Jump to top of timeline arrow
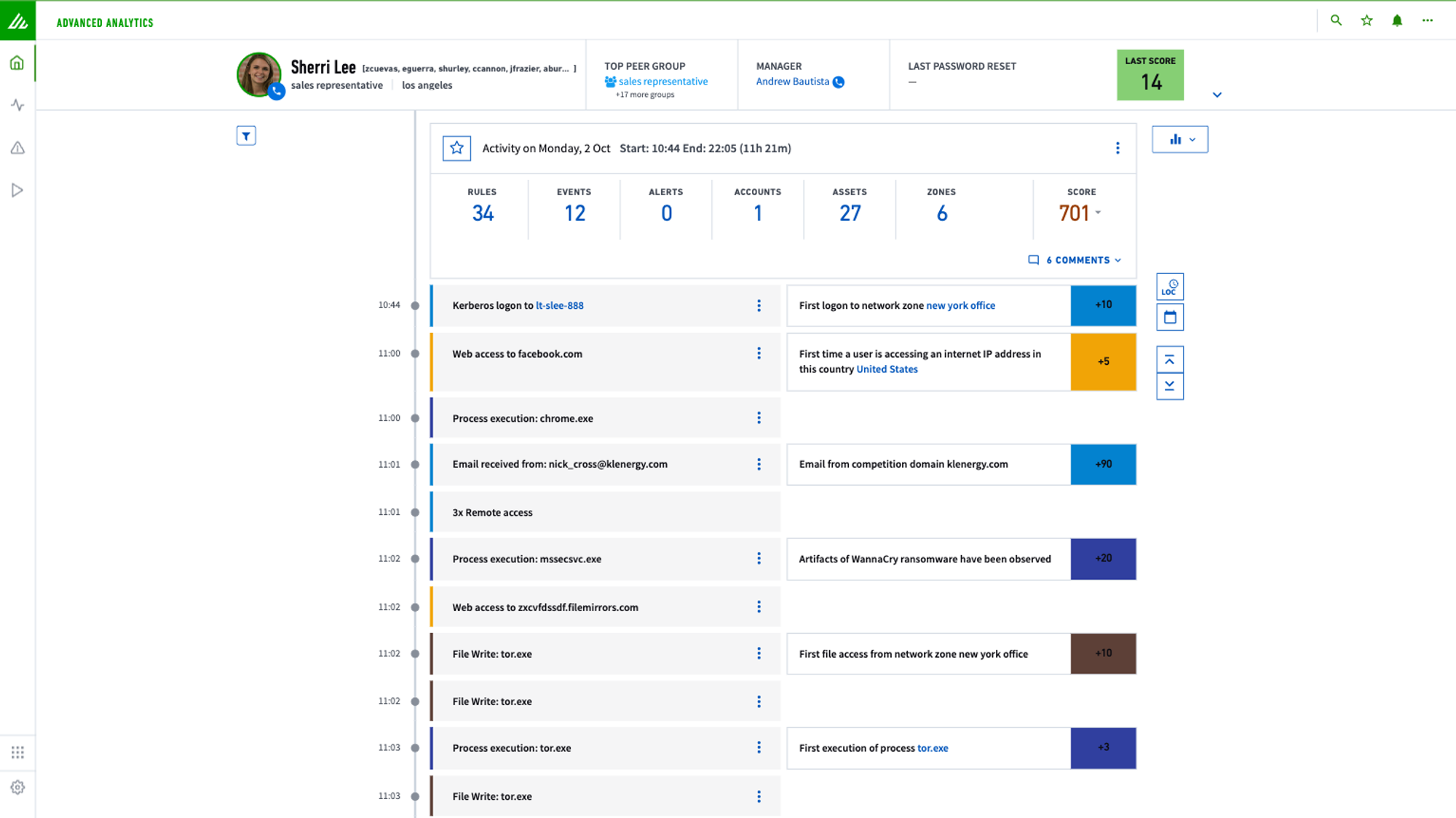 (x=1169, y=360)
